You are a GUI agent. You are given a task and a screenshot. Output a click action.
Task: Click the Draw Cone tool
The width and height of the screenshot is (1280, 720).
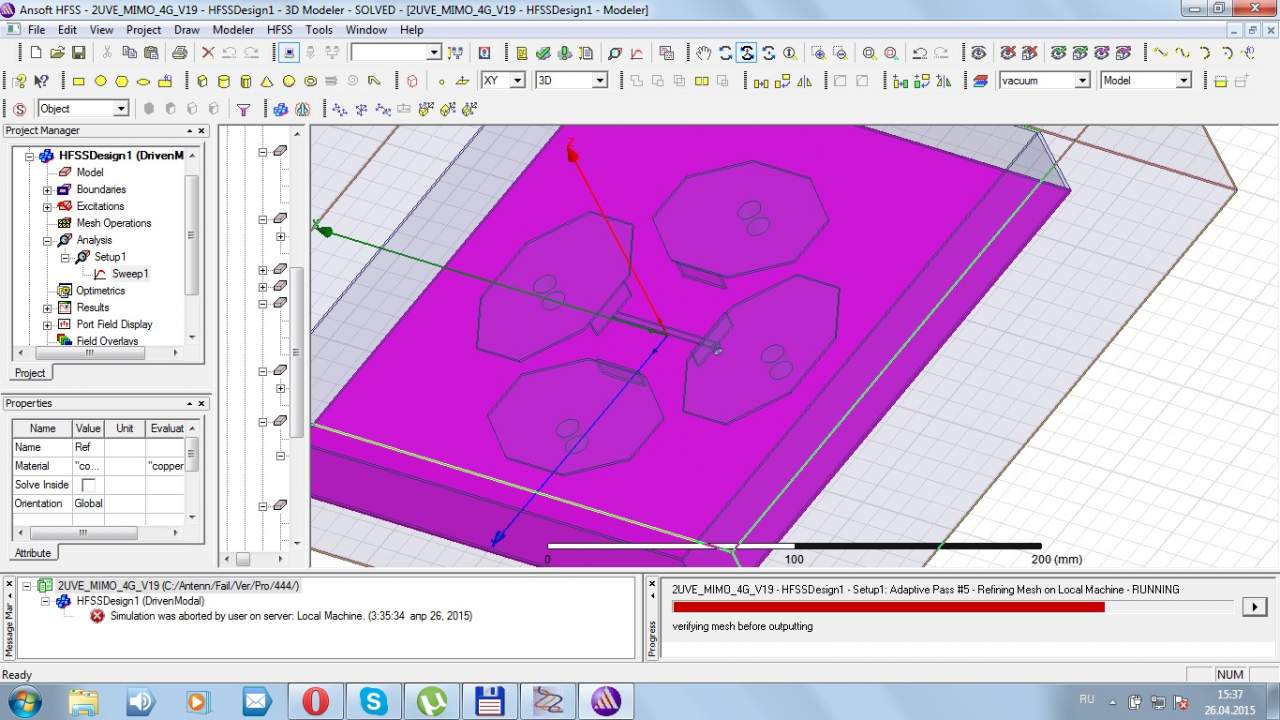pos(267,81)
